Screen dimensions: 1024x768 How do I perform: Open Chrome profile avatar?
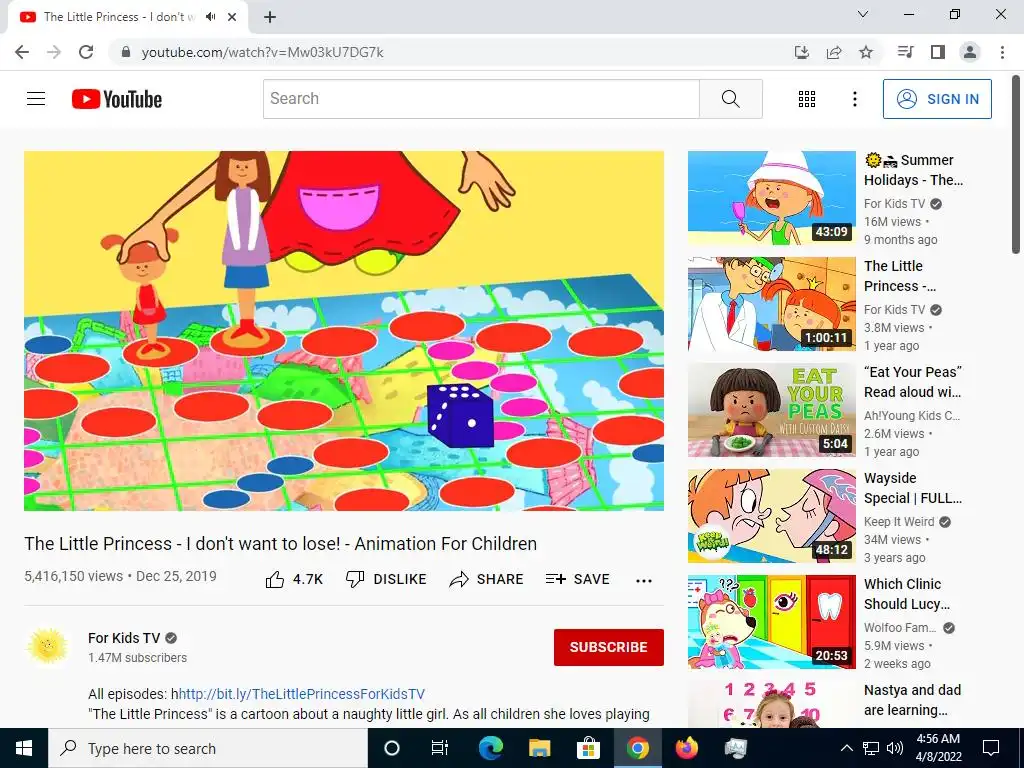pos(970,52)
